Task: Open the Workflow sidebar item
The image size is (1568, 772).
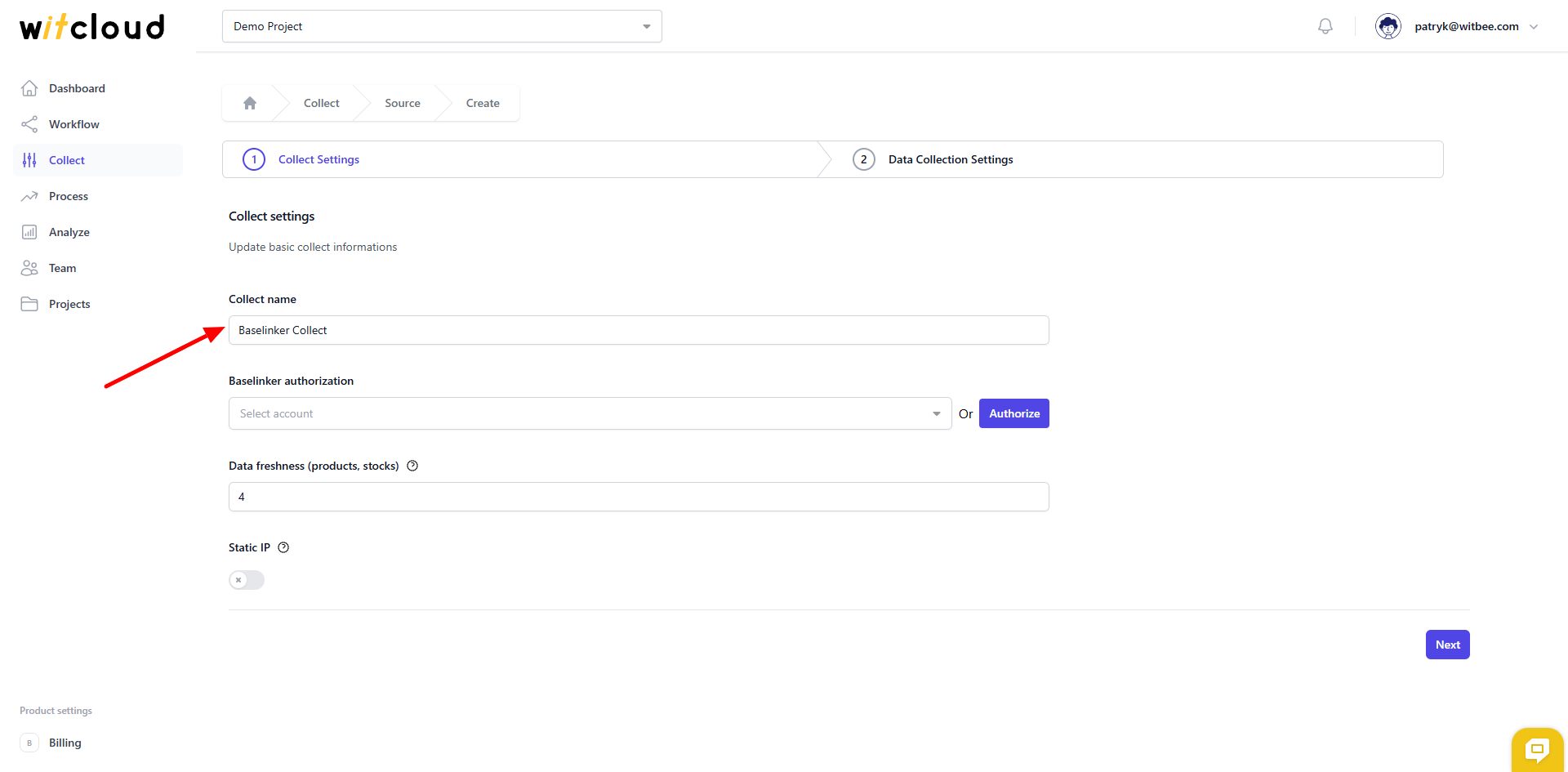Action: (x=73, y=124)
